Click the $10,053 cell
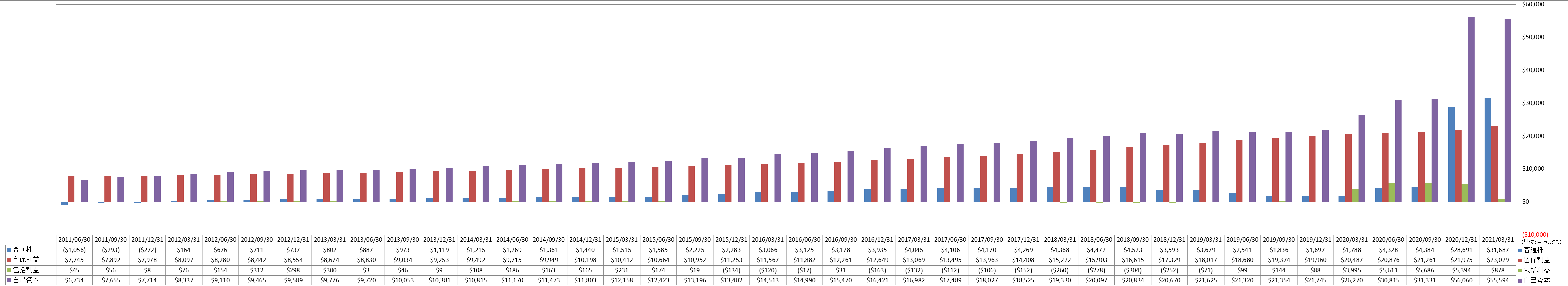1568x286 pixels. click(x=403, y=281)
